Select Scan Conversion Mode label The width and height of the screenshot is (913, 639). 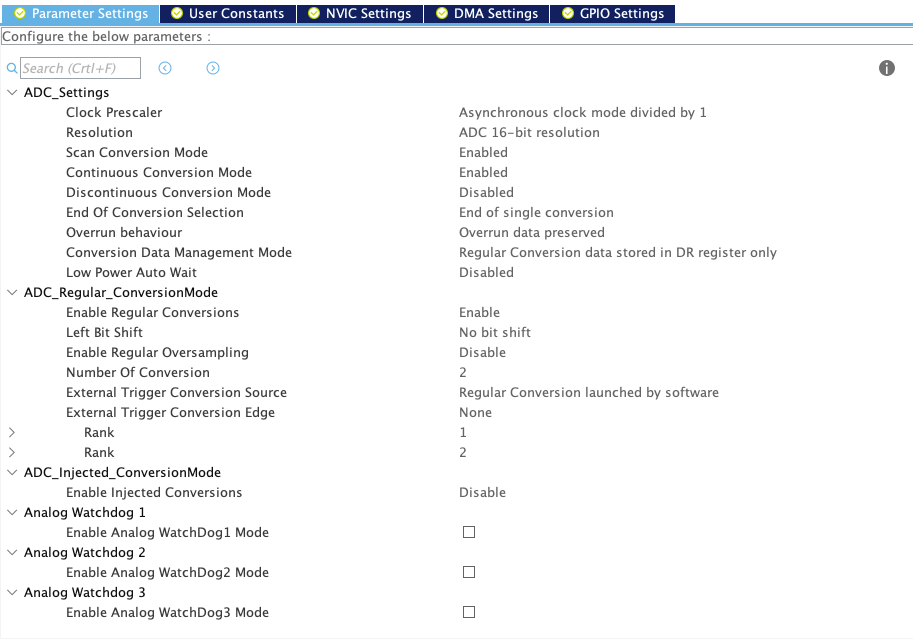[136, 153]
